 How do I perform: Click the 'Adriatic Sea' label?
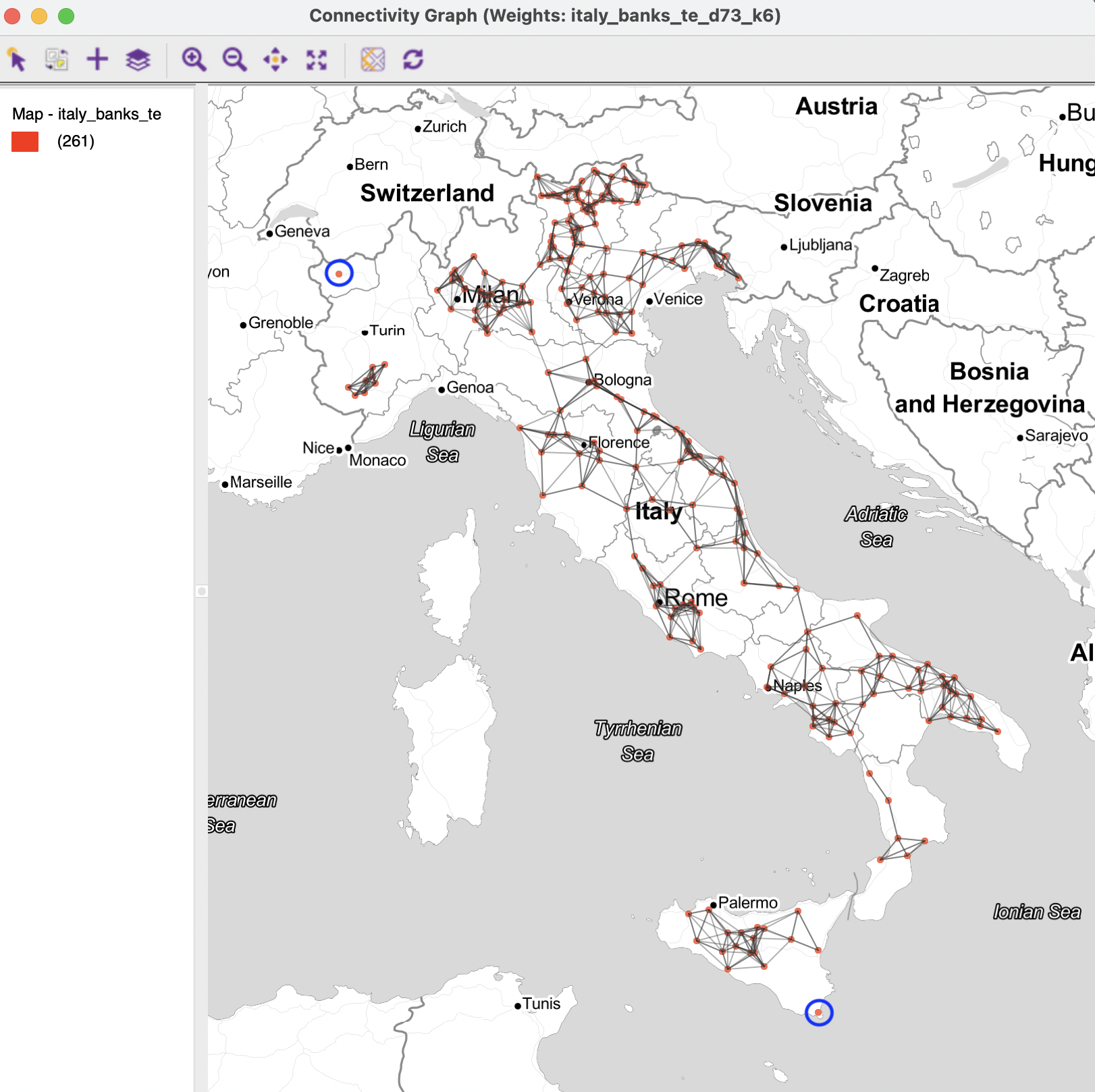tap(876, 526)
